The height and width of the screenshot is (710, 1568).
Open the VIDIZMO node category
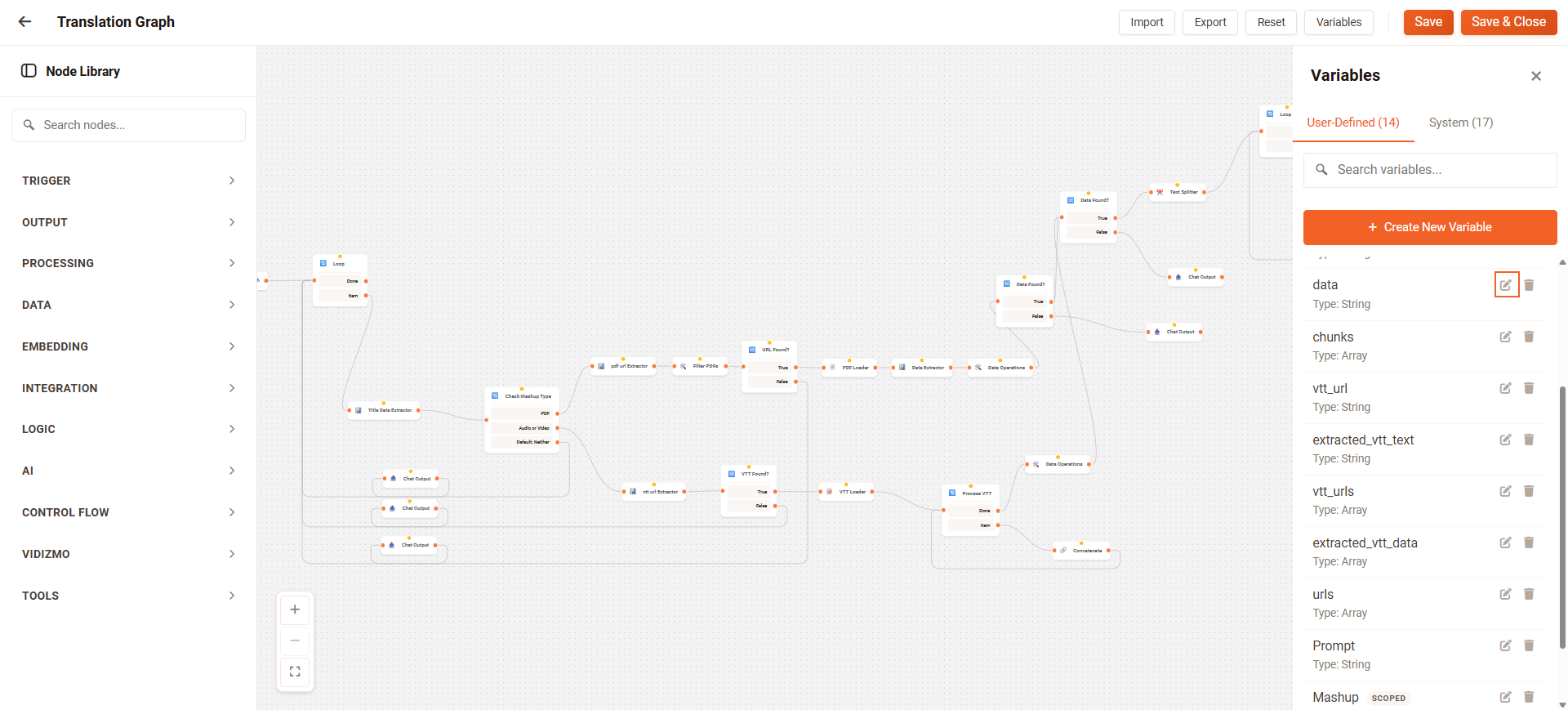pyautogui.click(x=128, y=554)
